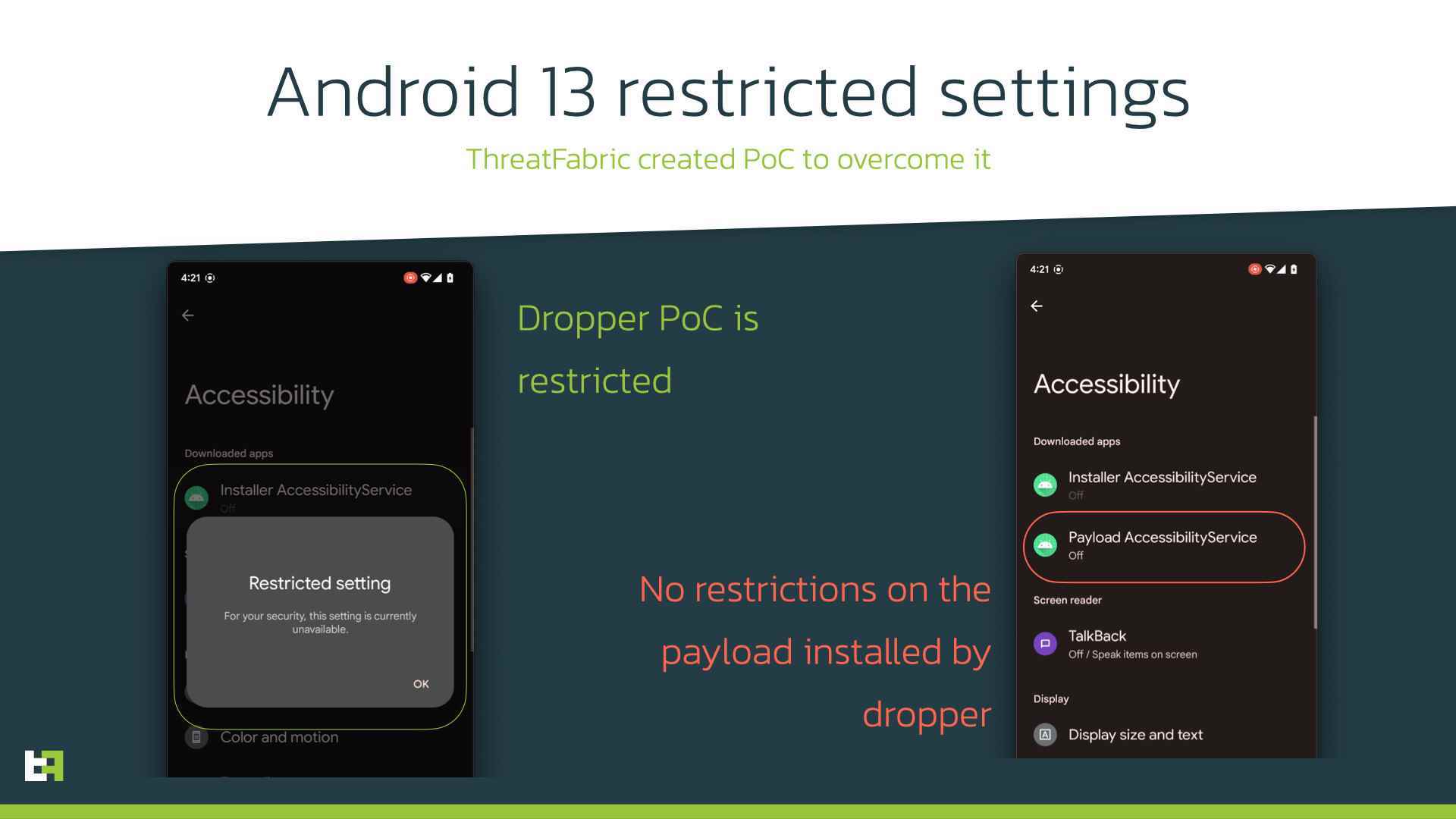1456x819 pixels.
Task: Select Installer AccessibilityService on right screen
Action: click(1162, 484)
